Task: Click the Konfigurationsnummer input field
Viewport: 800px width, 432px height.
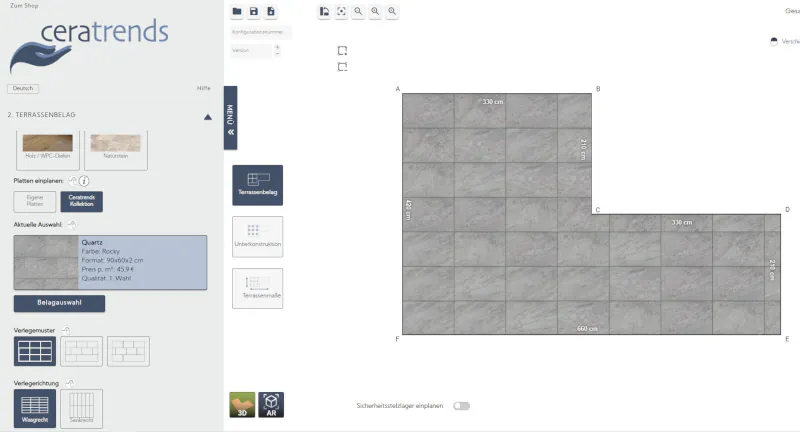Action: coord(261,32)
